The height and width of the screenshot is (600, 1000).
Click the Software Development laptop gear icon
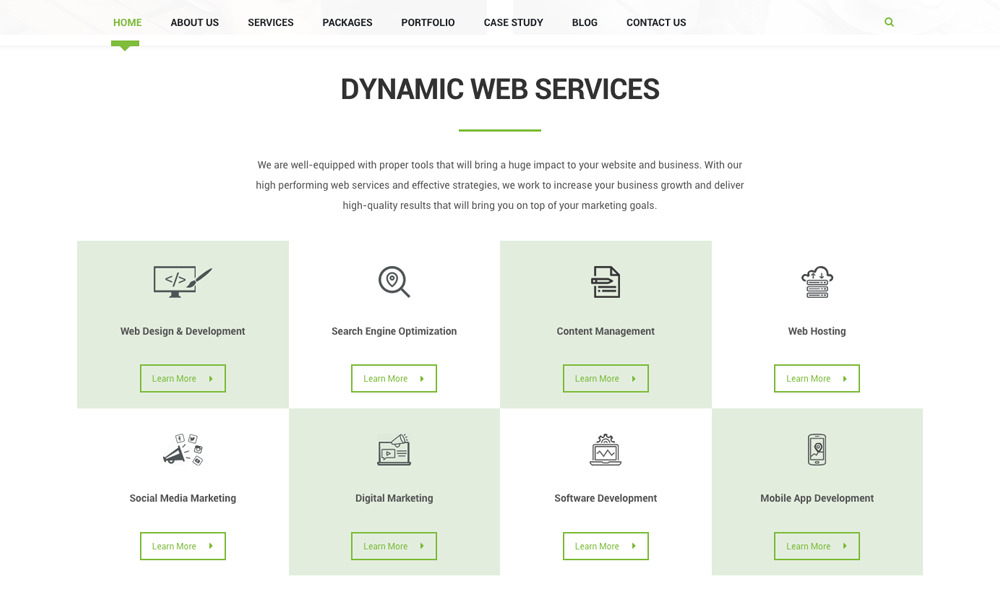pyautogui.click(x=606, y=450)
